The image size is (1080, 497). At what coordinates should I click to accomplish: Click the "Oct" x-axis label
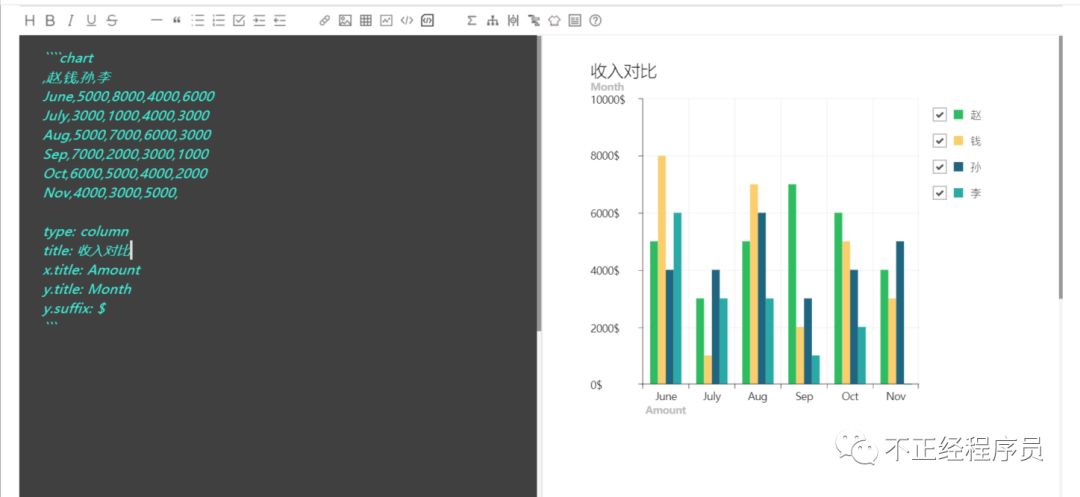(850, 396)
